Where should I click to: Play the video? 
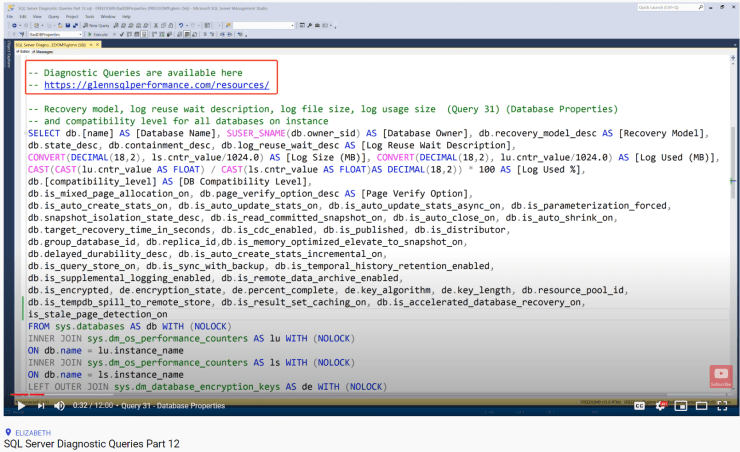click(21, 406)
